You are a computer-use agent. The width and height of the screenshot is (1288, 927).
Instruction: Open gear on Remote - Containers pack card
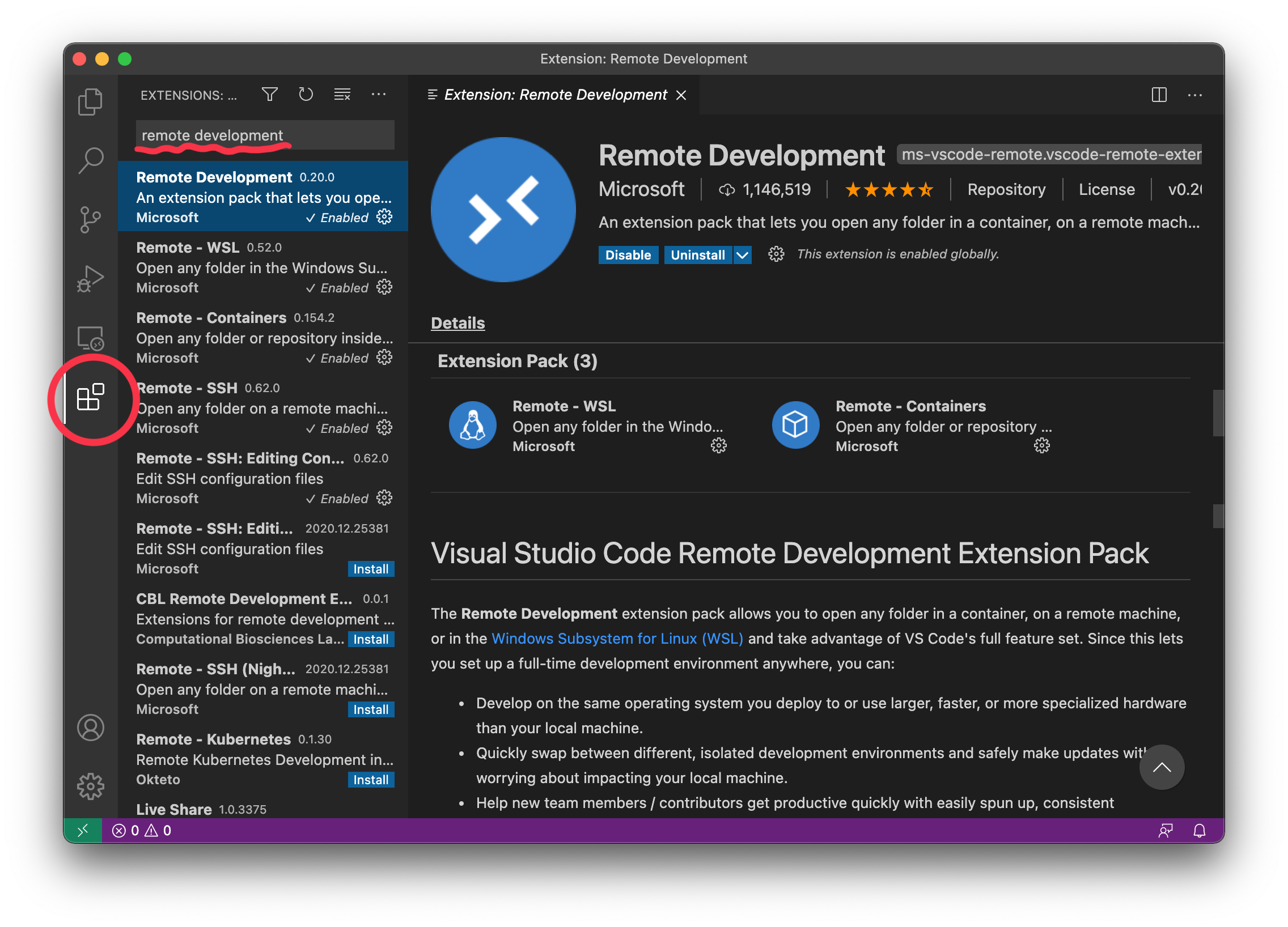coord(1041,446)
